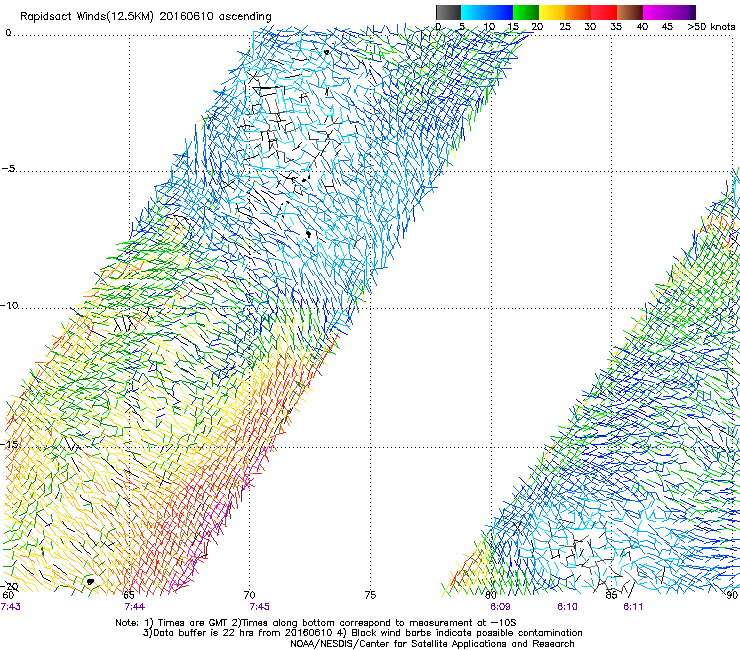
Task: Click the gray 0-5 knots legend swatch
Action: (x=448, y=12)
